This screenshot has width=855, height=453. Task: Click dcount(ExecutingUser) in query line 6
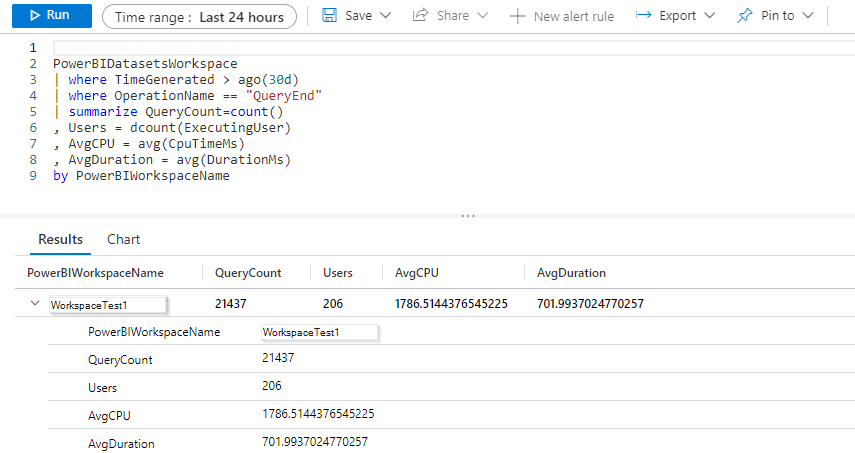210,128
